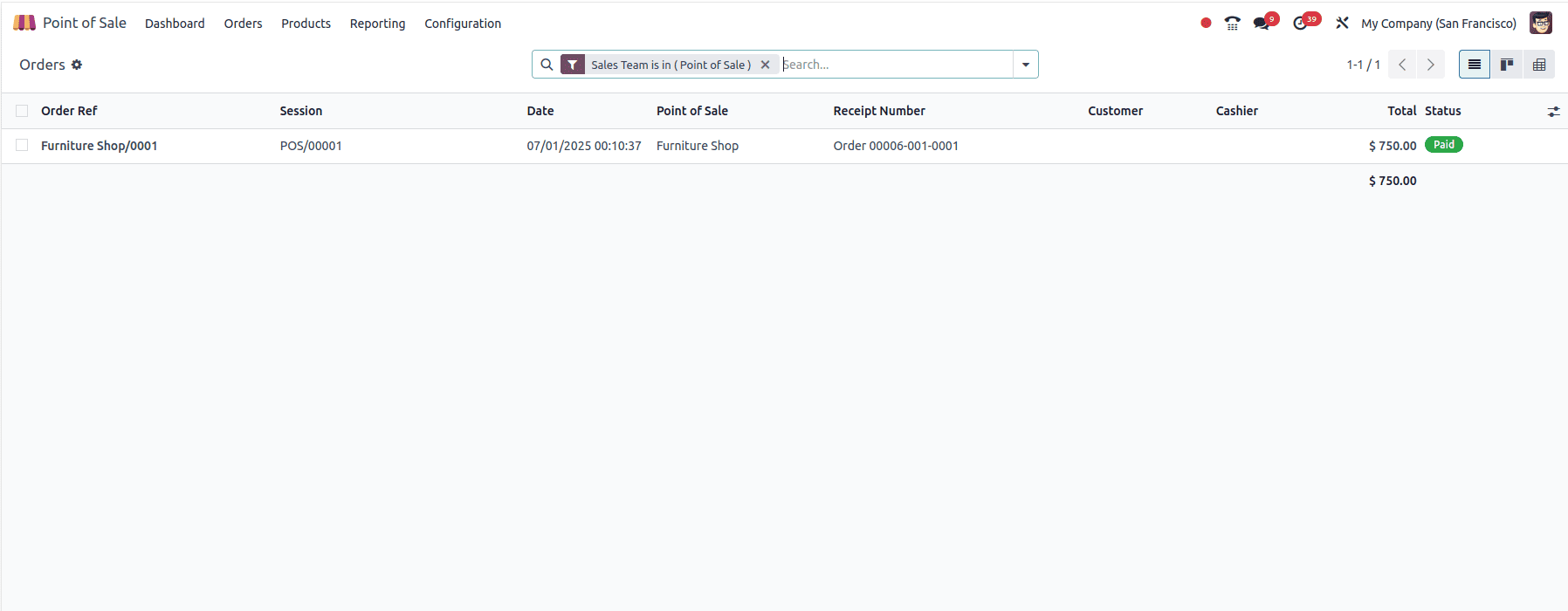Click the row's $ 750.00 total cell
This screenshot has height=611, width=1568.
[x=1393, y=146]
